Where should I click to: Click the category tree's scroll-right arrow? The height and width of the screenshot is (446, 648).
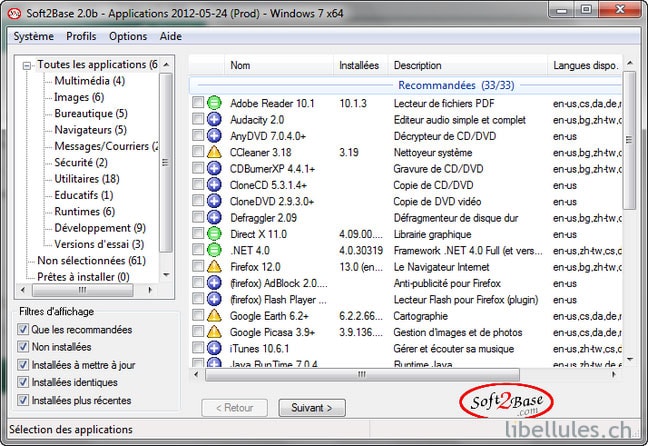tap(150, 290)
